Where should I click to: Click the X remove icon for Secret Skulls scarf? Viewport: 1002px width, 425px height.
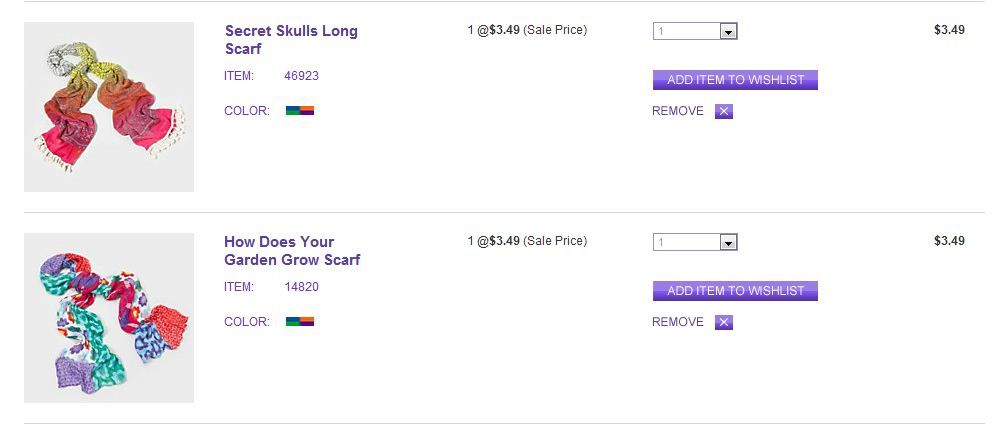point(724,111)
